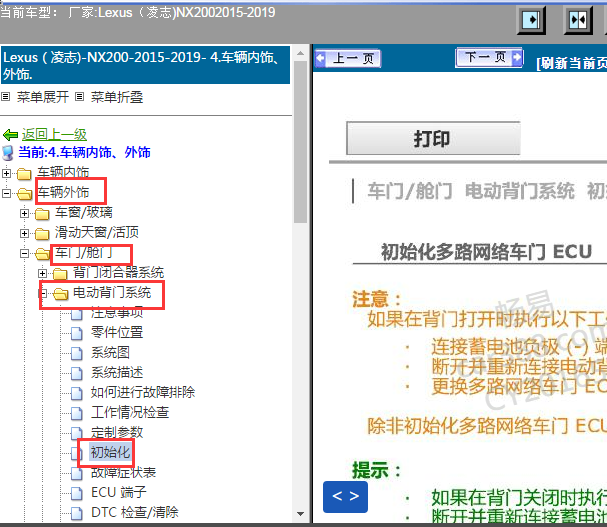The image size is (607, 527).
Task: Expand the 车窗/玻璃 tree node
Action: pos(24,213)
